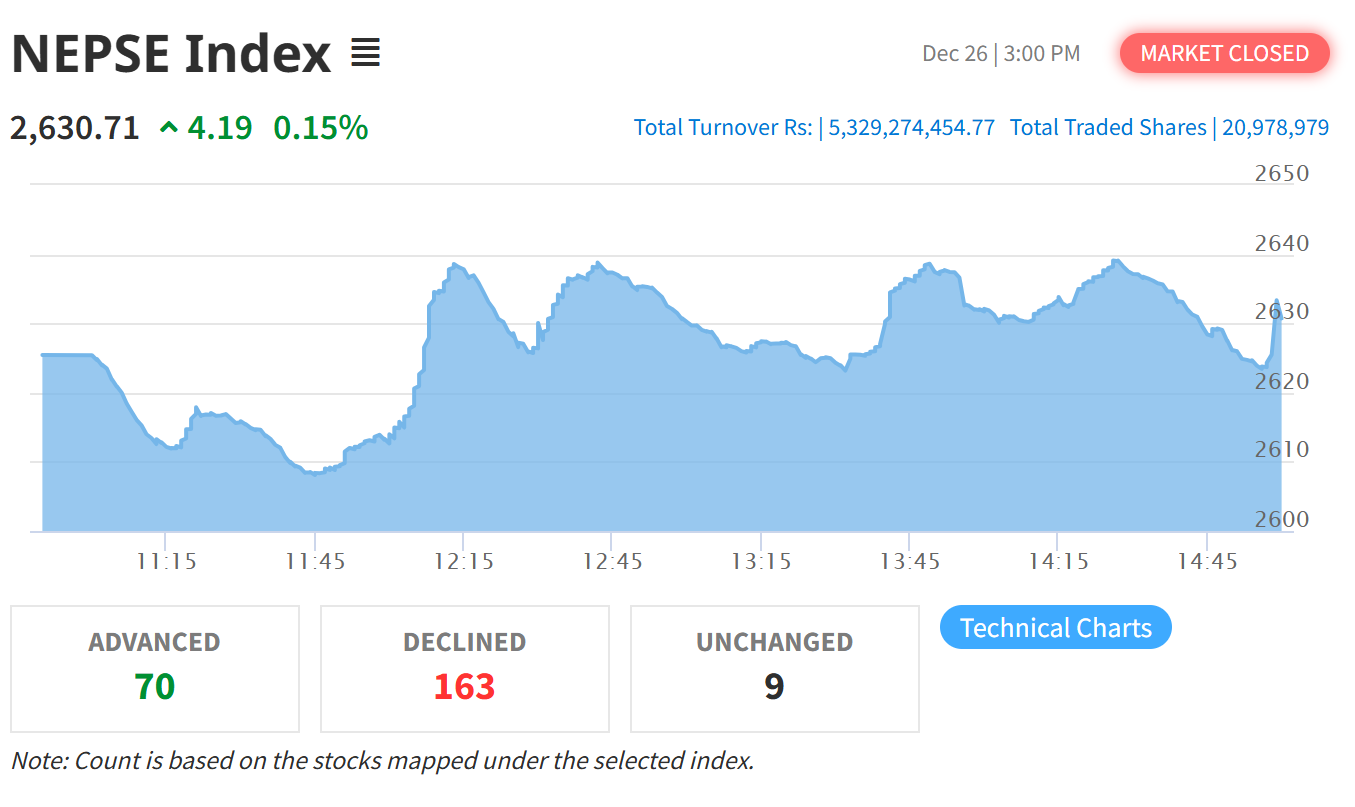The height and width of the screenshot is (807, 1355).
Task: Click the 11:45 time axis label
Action: click(315, 562)
